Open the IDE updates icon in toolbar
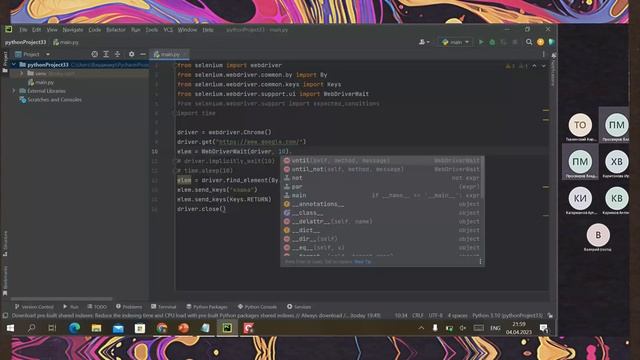Viewport: 640px width, 360px height. pos(540,42)
